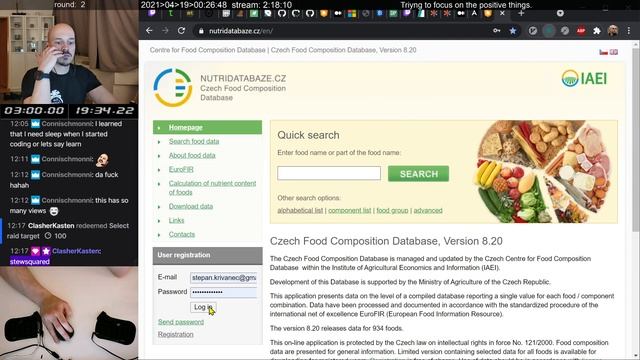Click the Nutridatabaze circular logo
640x360 pixels.
(x=173, y=88)
